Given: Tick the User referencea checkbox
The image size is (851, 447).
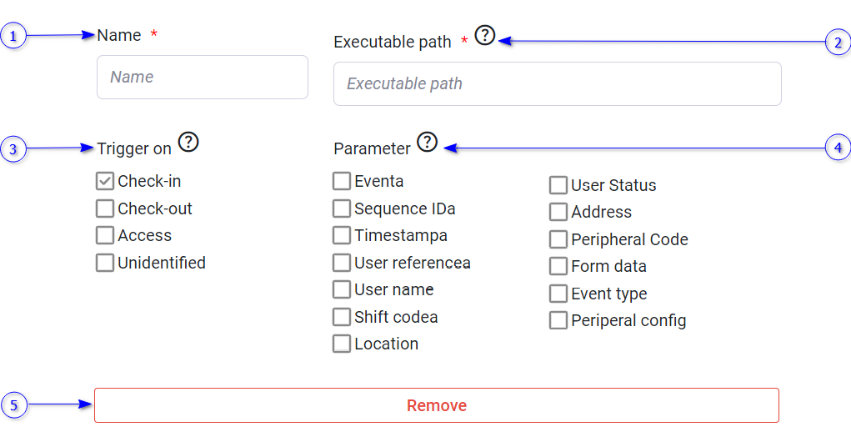Looking at the screenshot, I should [x=342, y=263].
